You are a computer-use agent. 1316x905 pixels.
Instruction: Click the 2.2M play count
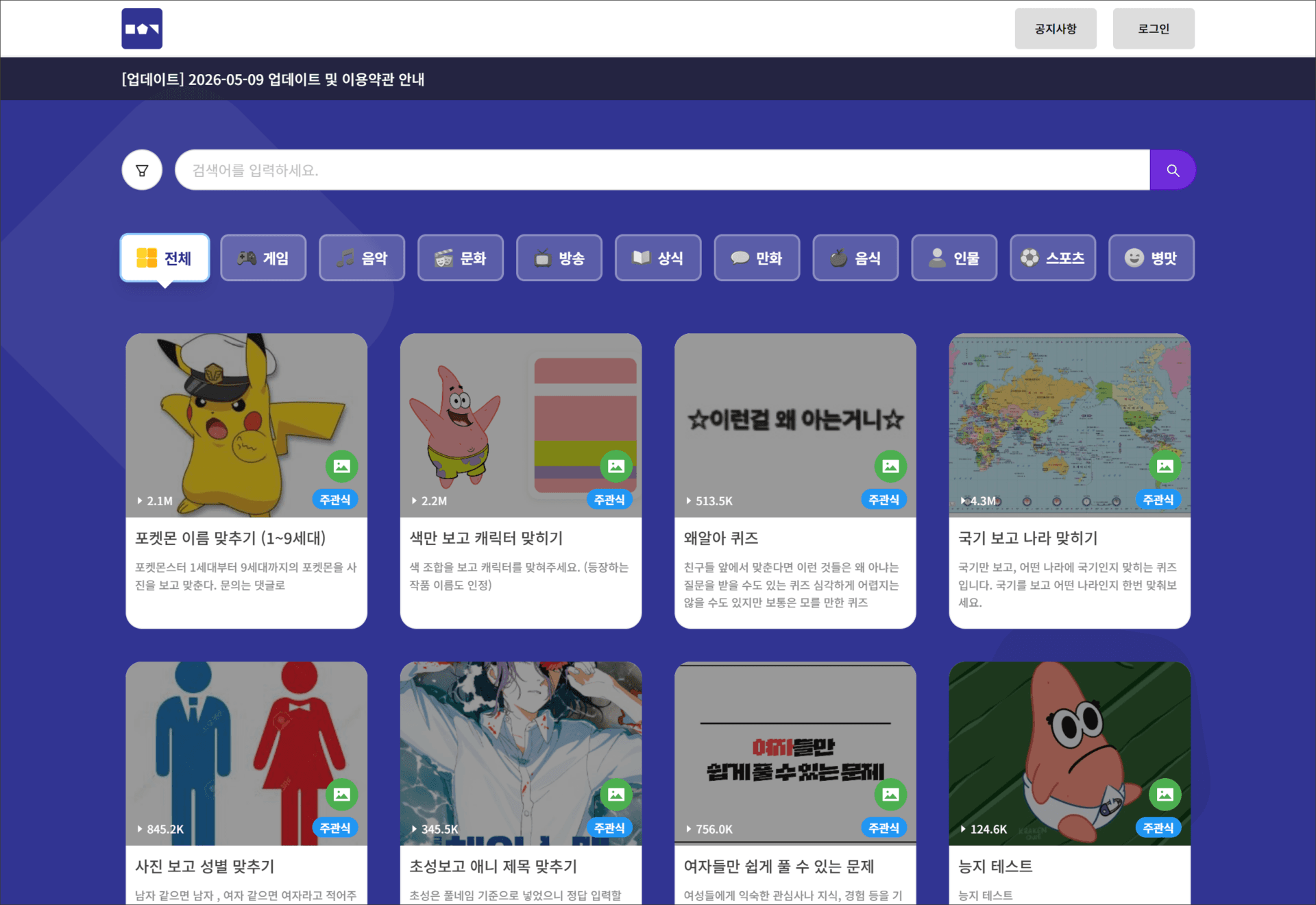click(x=429, y=501)
